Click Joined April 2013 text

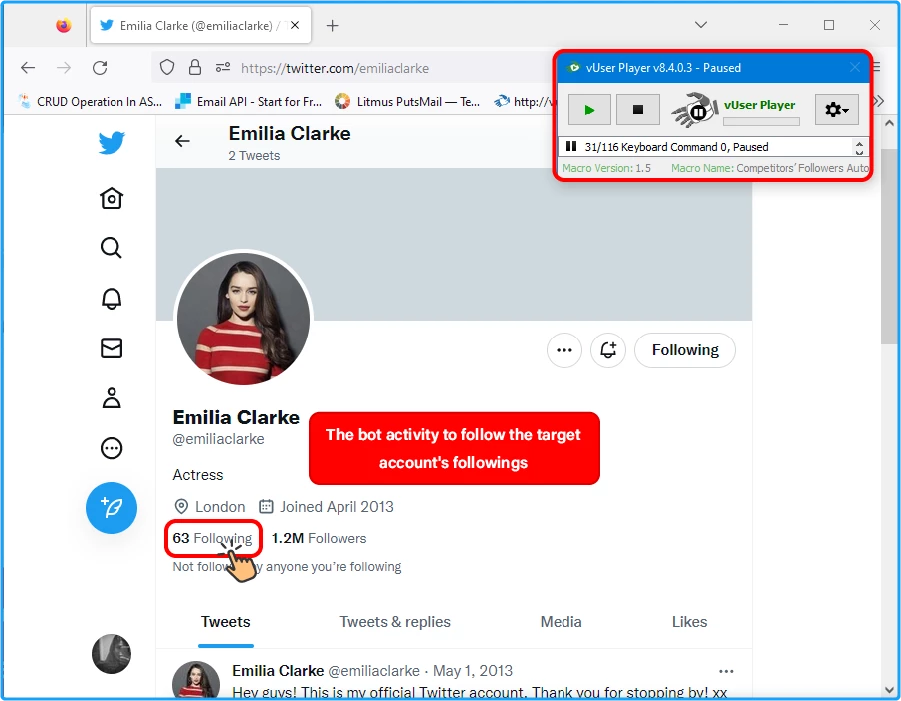pyautogui.click(x=337, y=507)
